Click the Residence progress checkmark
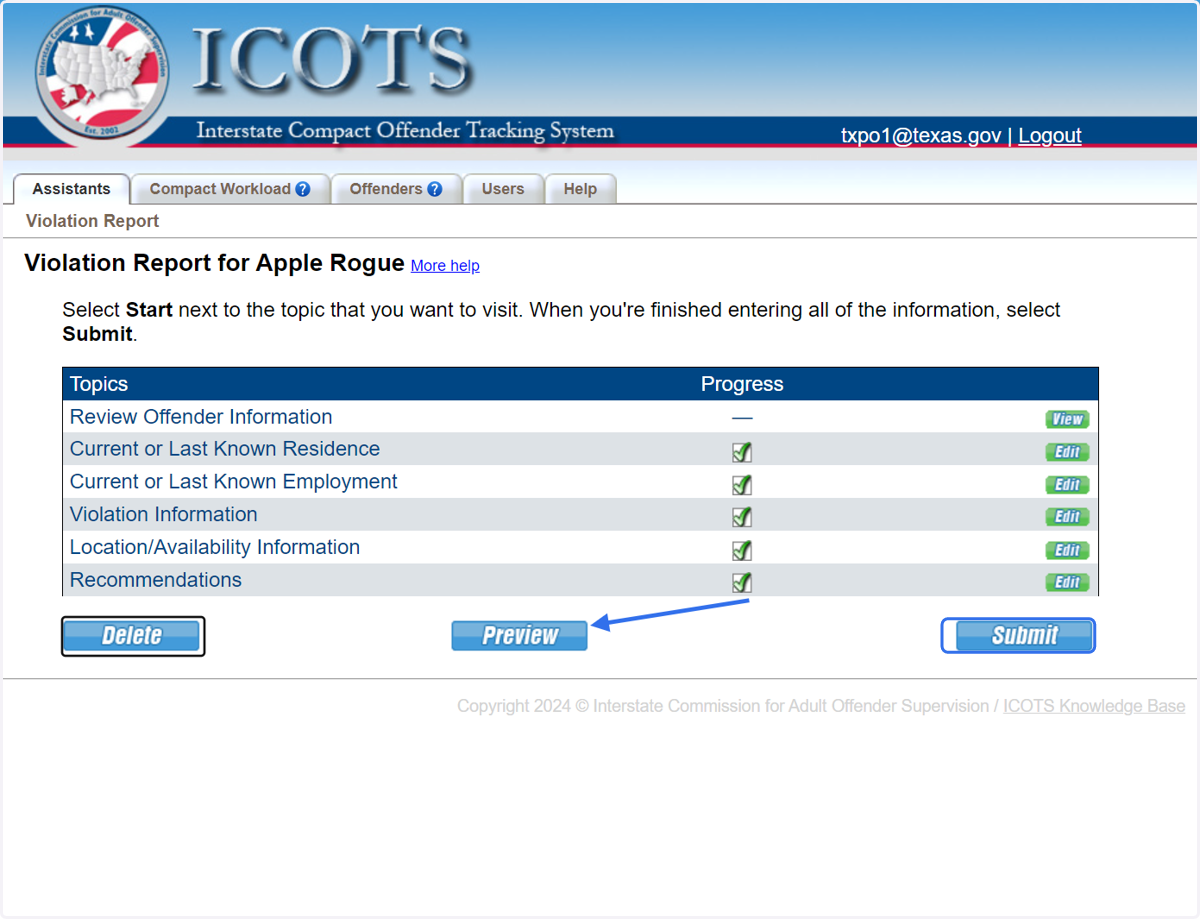Image resolution: width=1200 pixels, height=919 pixels. [x=742, y=452]
